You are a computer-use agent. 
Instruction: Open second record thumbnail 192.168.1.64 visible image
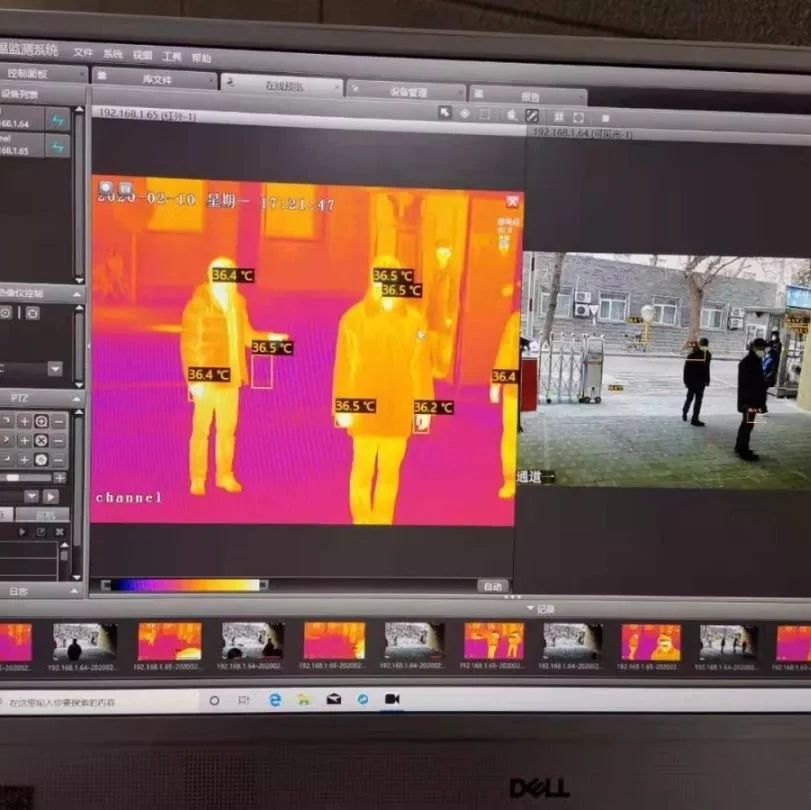[84, 642]
